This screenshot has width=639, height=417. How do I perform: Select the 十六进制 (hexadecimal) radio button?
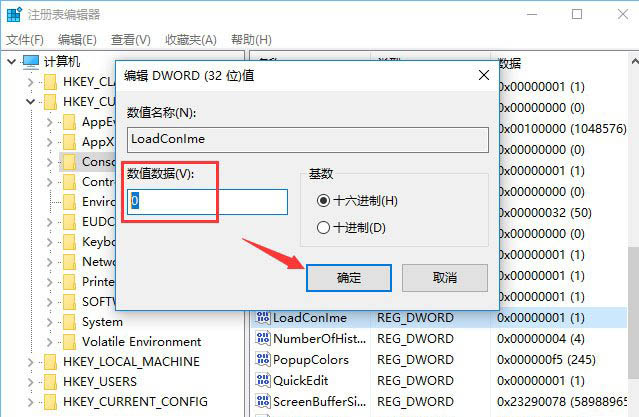(x=322, y=201)
